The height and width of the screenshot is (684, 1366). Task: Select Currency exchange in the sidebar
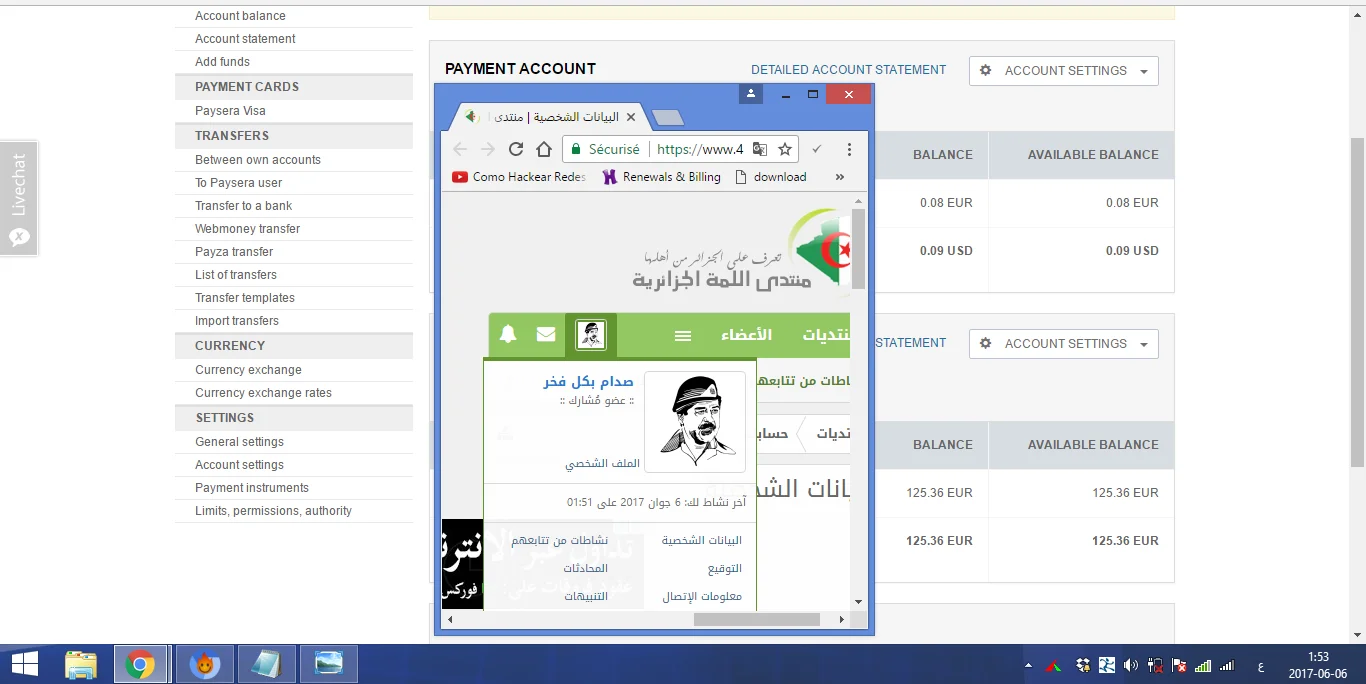click(248, 370)
